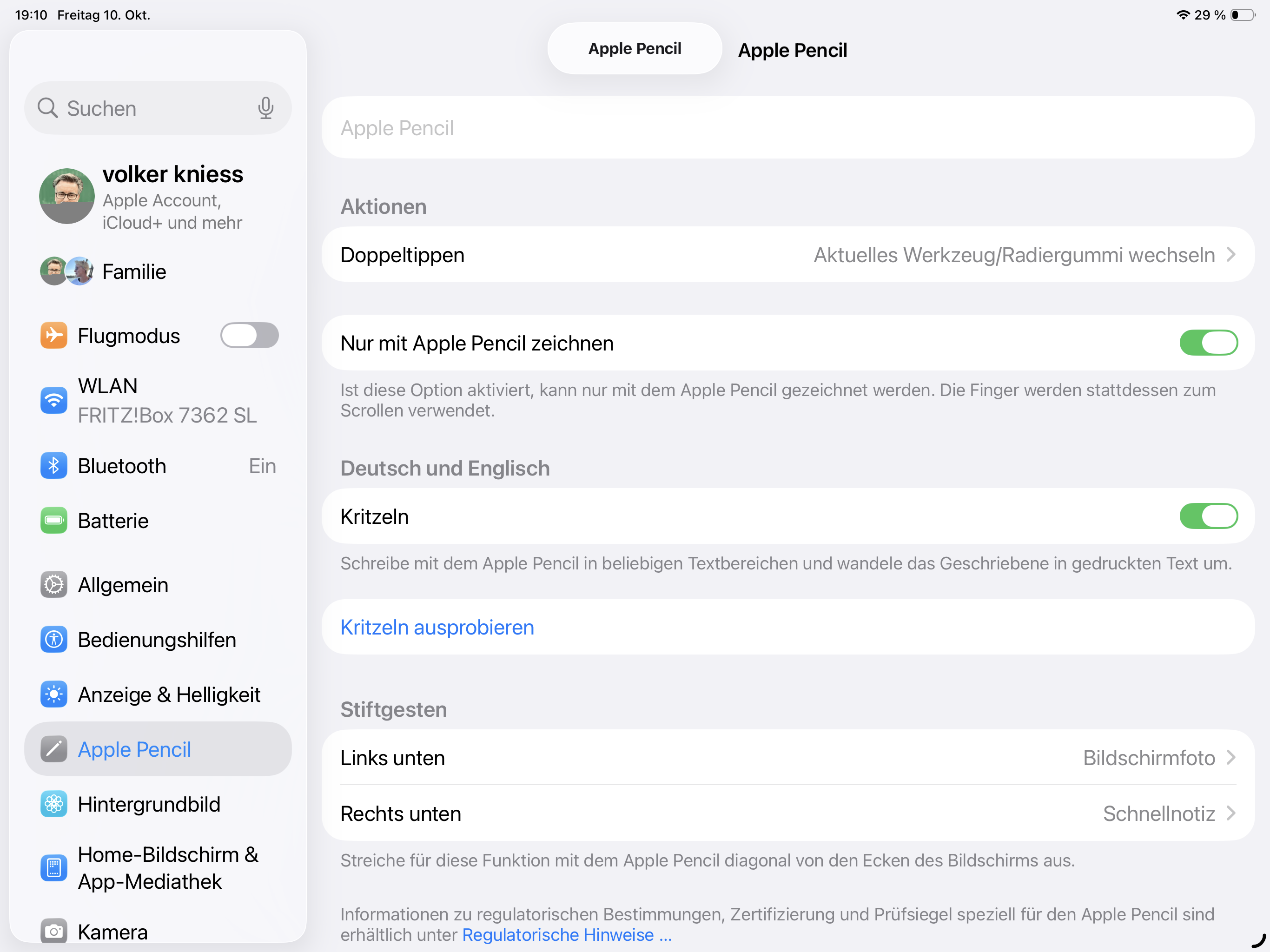The image size is (1270, 952).
Task: Open Anzeige & Helligkeit brightness icon
Action: 54,694
